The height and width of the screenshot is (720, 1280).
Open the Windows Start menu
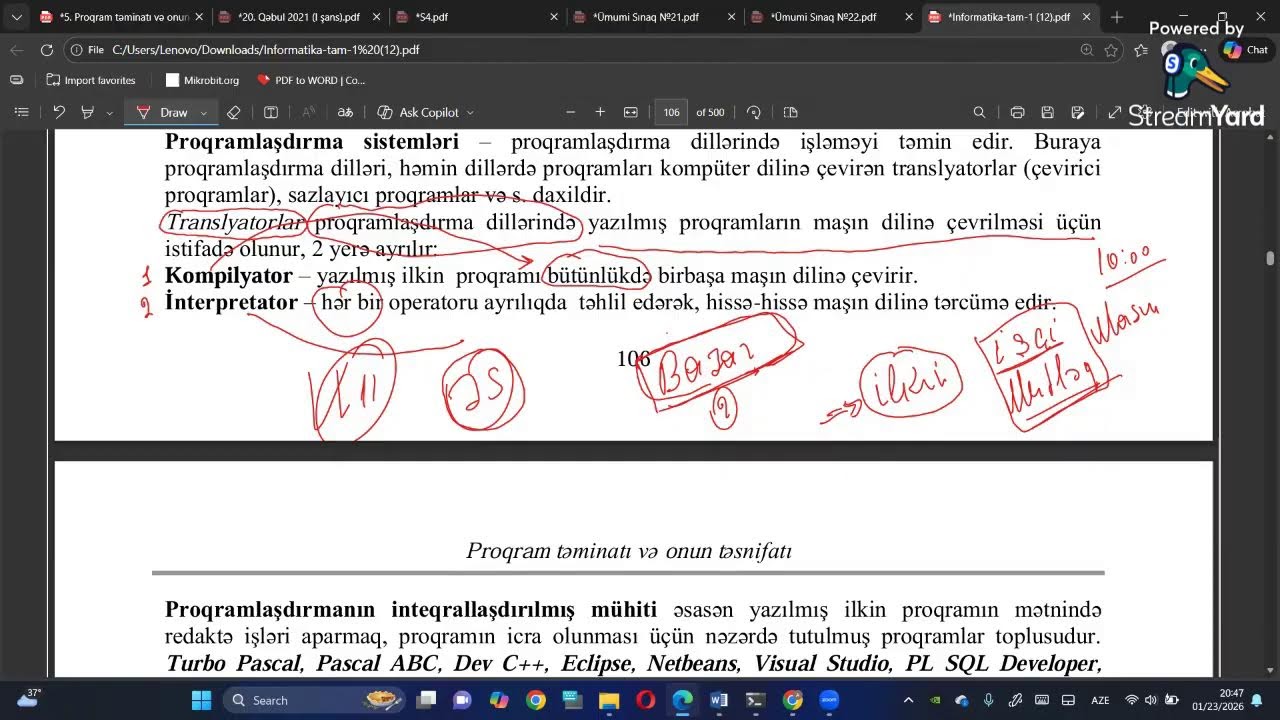201,700
